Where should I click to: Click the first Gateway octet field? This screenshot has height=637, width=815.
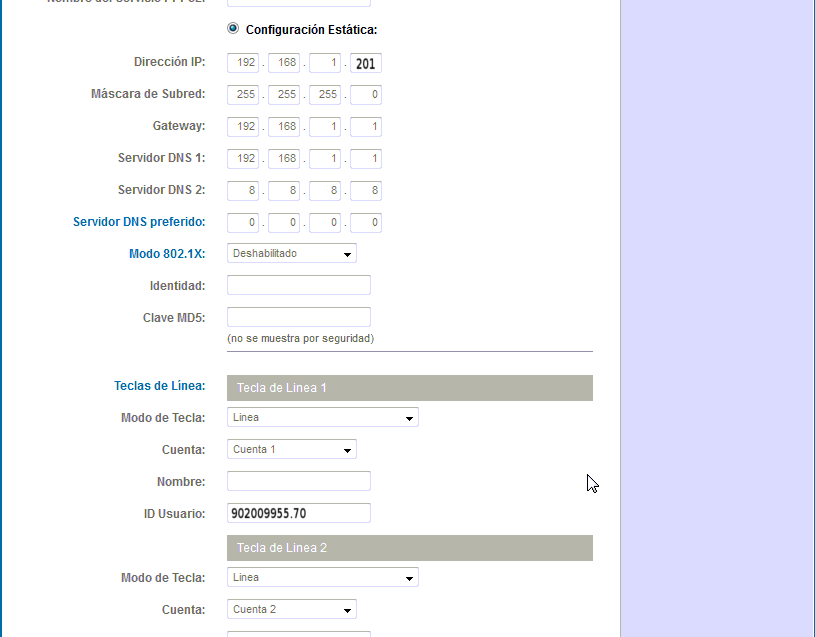click(242, 126)
